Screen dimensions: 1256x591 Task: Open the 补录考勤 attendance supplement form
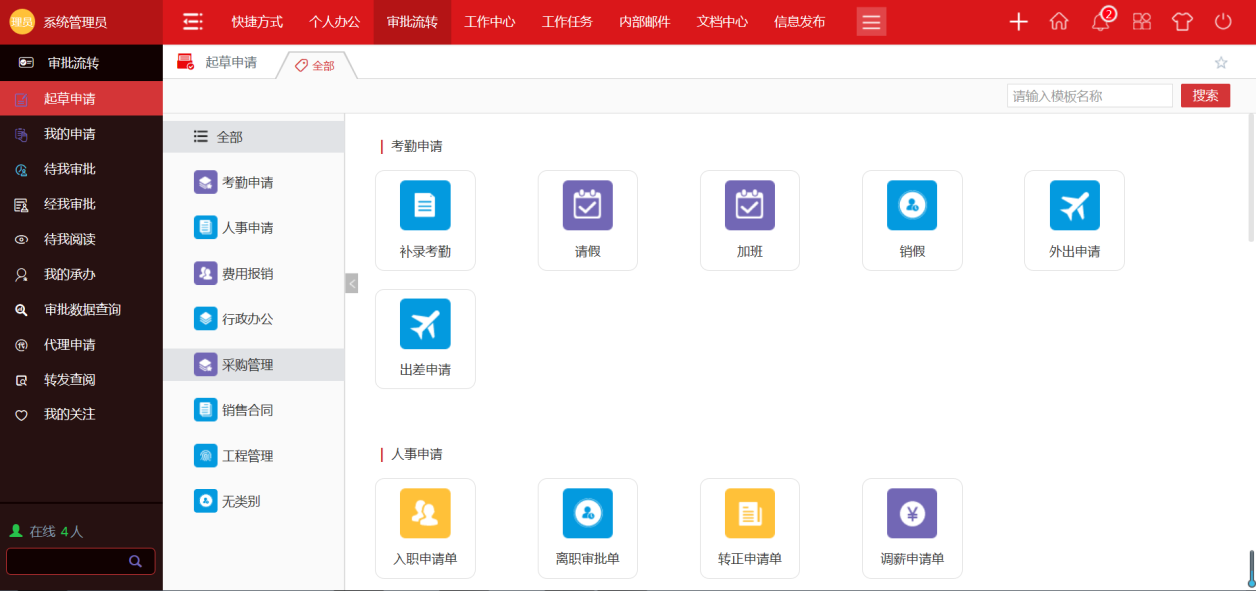coord(425,220)
